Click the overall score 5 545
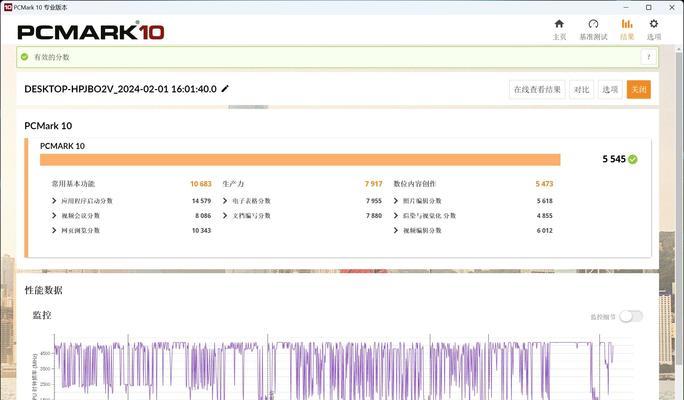 (614, 159)
